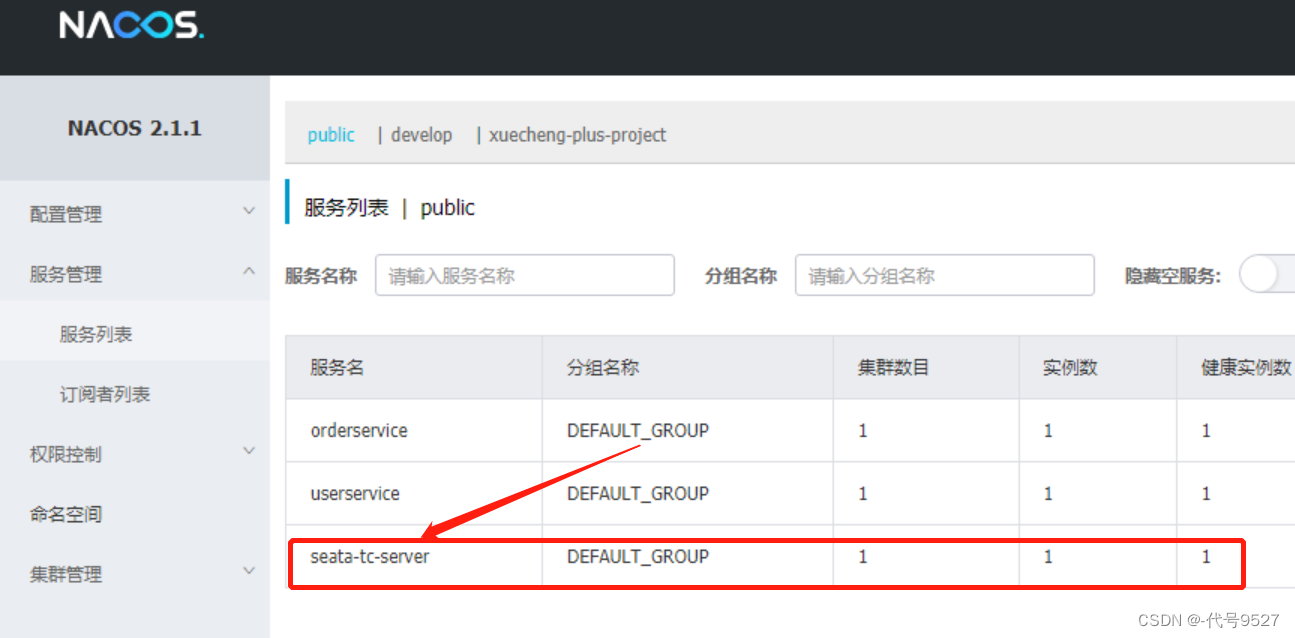Click the 分组名称 column header
The image size is (1295, 638).
[603, 368]
